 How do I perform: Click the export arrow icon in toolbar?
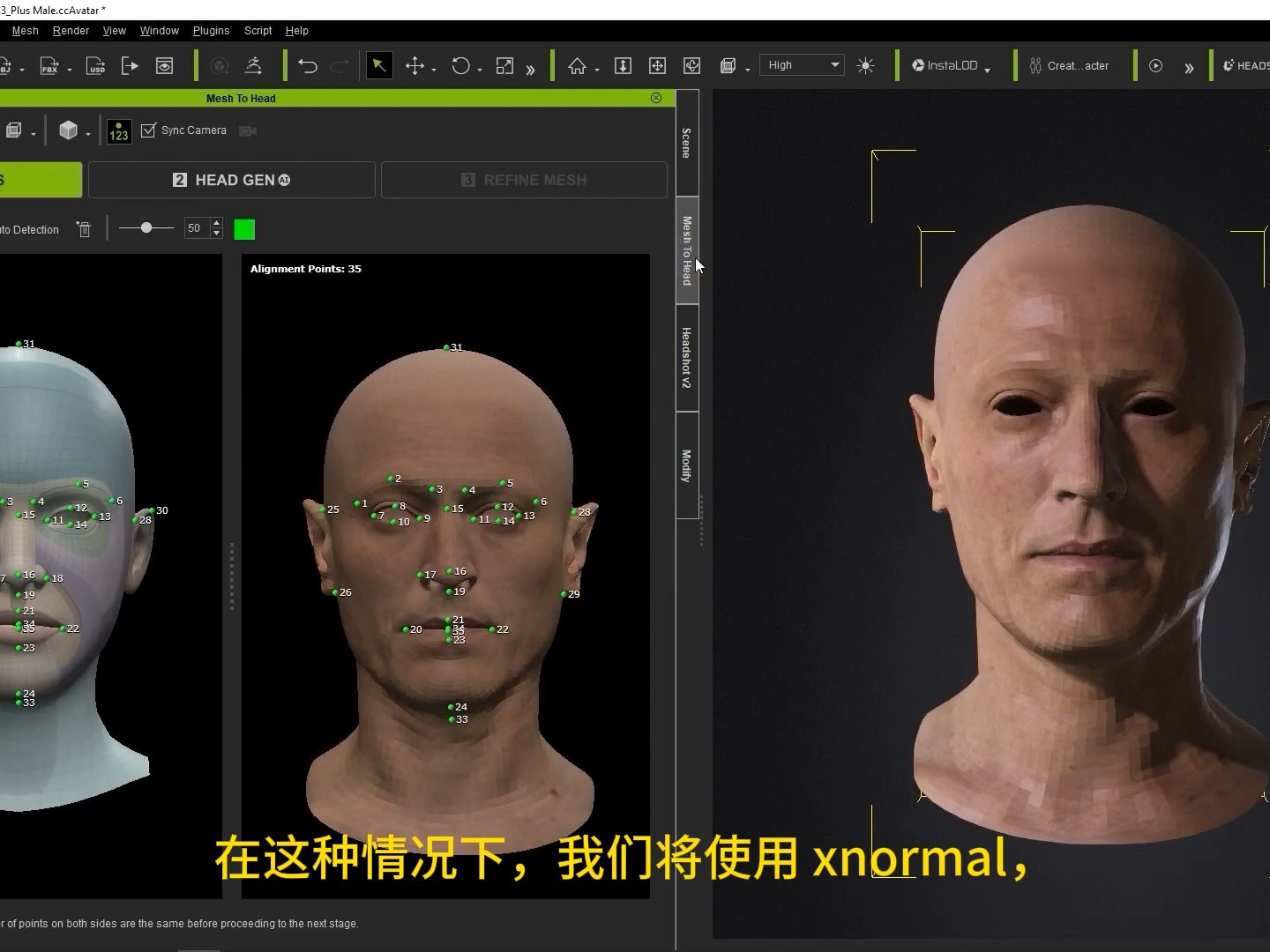130,66
